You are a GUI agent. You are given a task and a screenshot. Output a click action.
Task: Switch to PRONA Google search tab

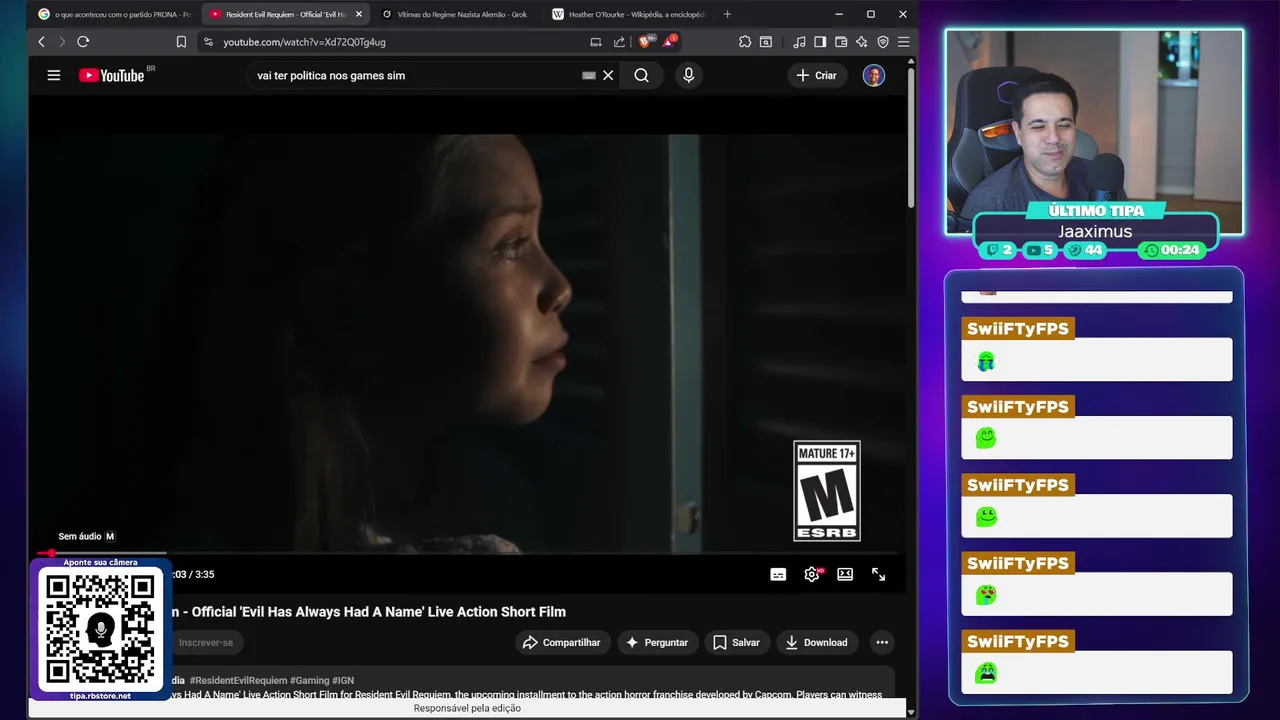114,14
